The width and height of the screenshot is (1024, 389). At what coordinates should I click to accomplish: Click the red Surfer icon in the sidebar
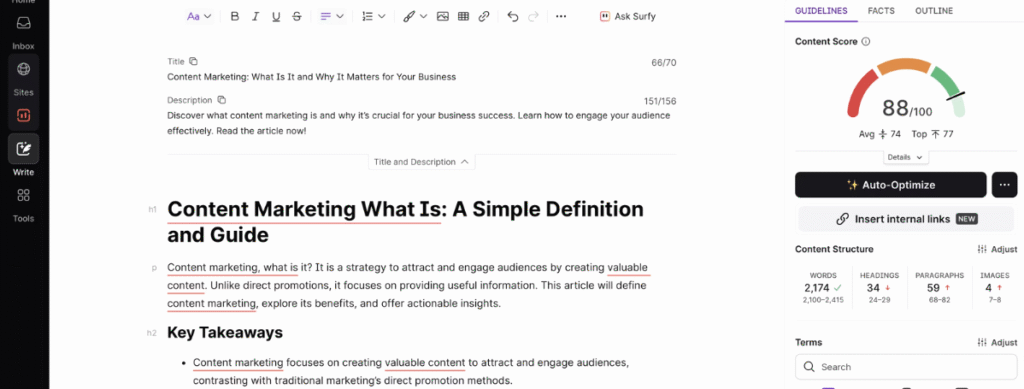[24, 116]
